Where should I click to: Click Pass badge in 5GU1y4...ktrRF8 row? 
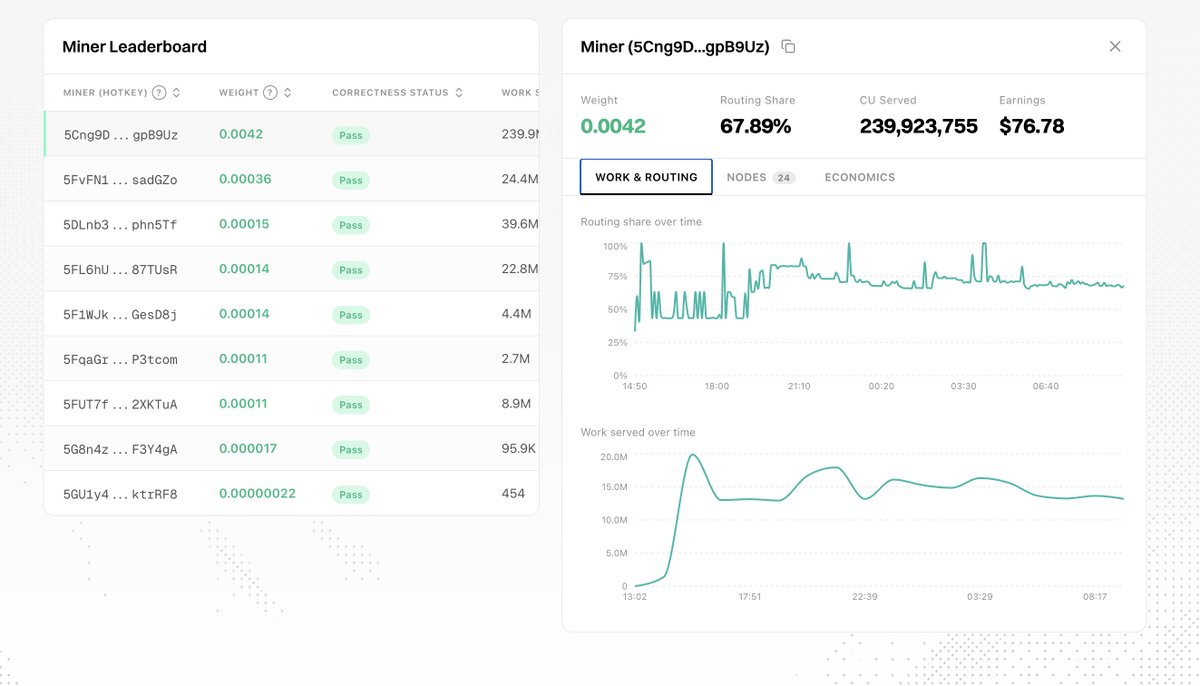(351, 495)
